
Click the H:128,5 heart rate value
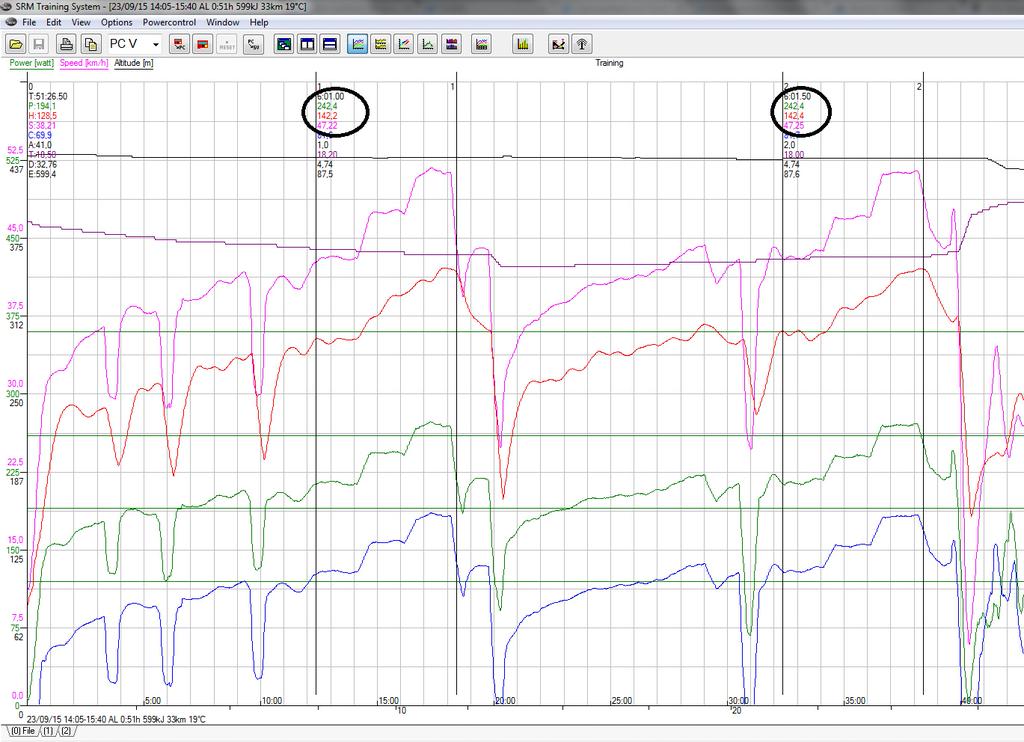[x=42, y=116]
